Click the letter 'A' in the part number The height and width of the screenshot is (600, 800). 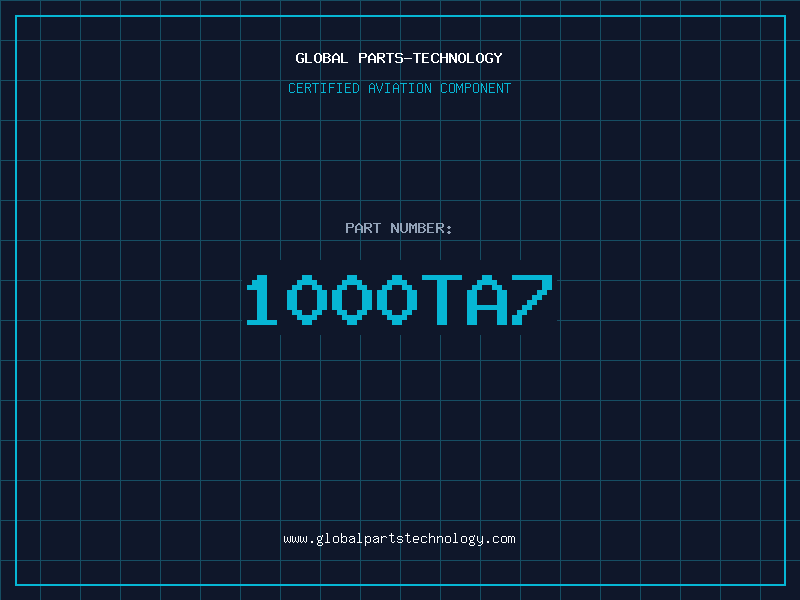click(x=487, y=300)
